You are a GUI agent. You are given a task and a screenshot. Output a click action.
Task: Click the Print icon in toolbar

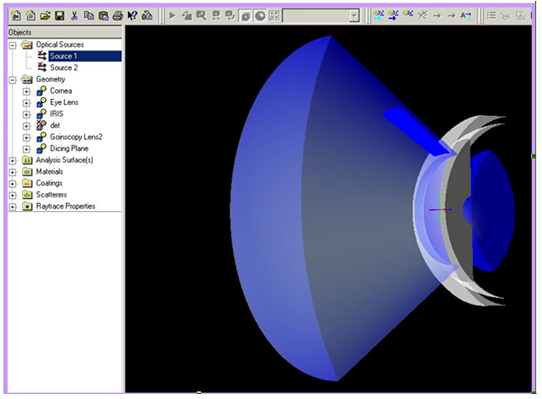[118, 16]
